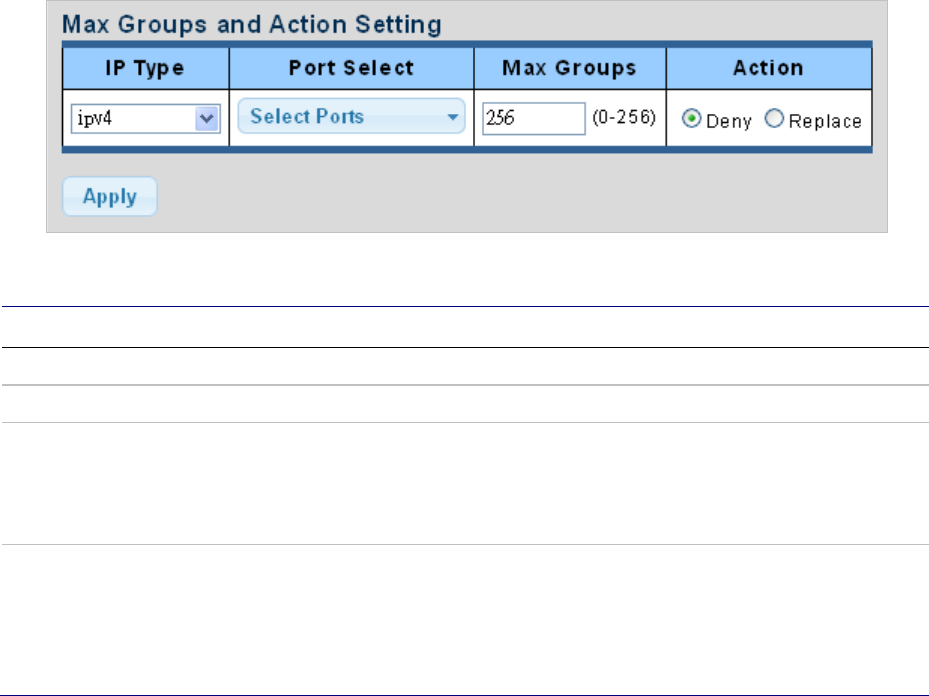Click the Select Ports label text
The height and width of the screenshot is (696, 929).
[x=307, y=116]
